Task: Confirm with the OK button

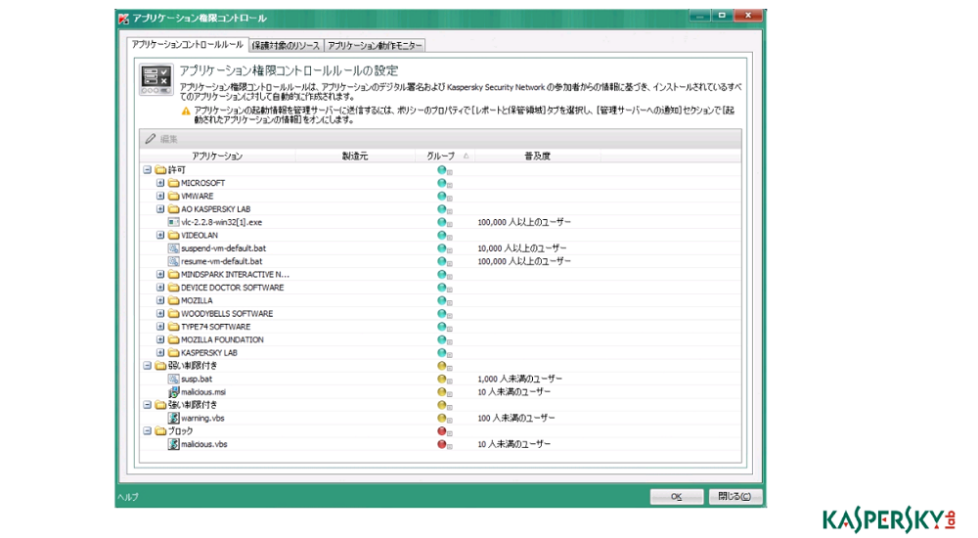Action: pos(676,497)
